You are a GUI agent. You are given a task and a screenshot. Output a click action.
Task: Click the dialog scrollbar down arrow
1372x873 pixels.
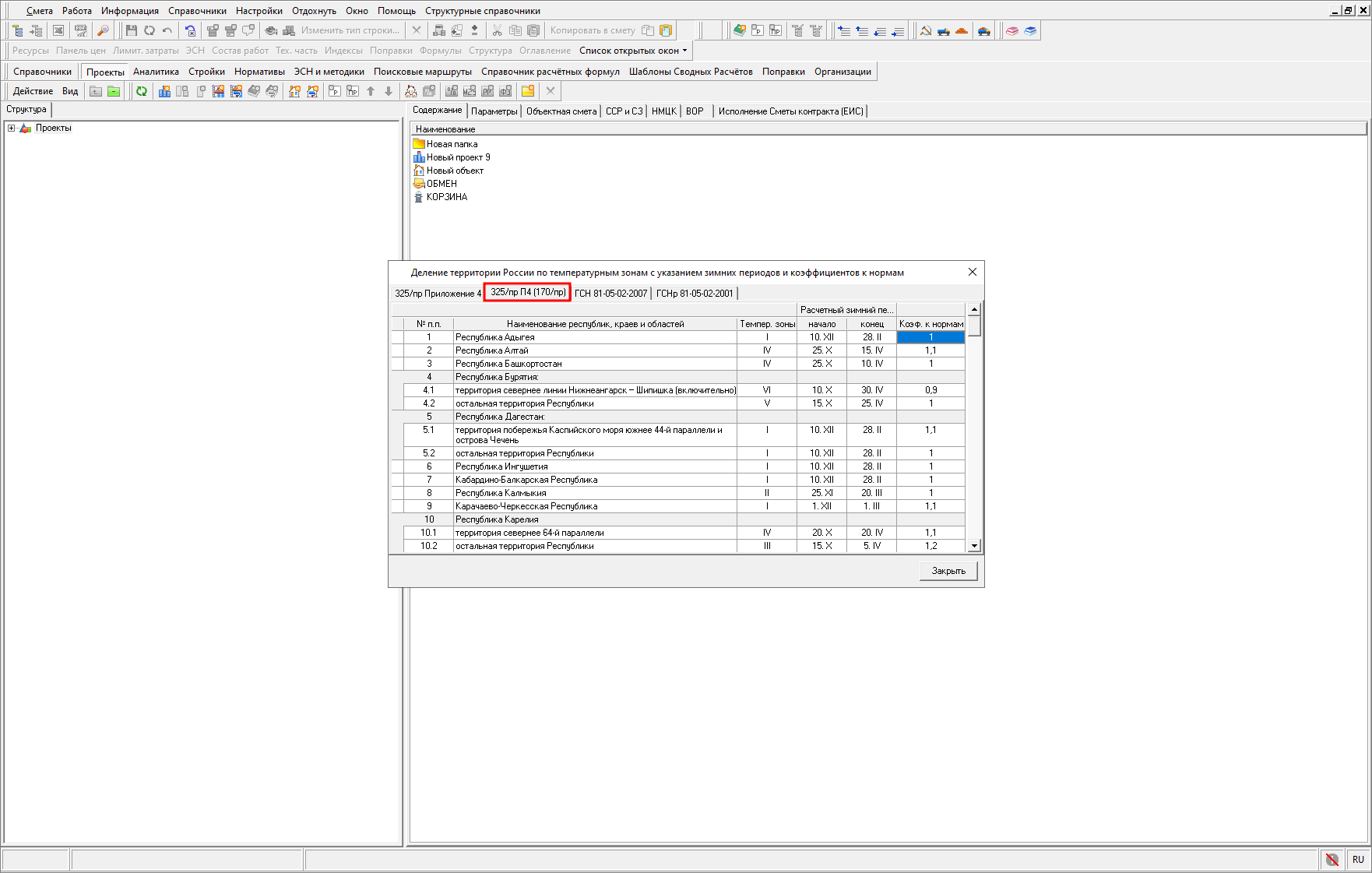coord(974,546)
